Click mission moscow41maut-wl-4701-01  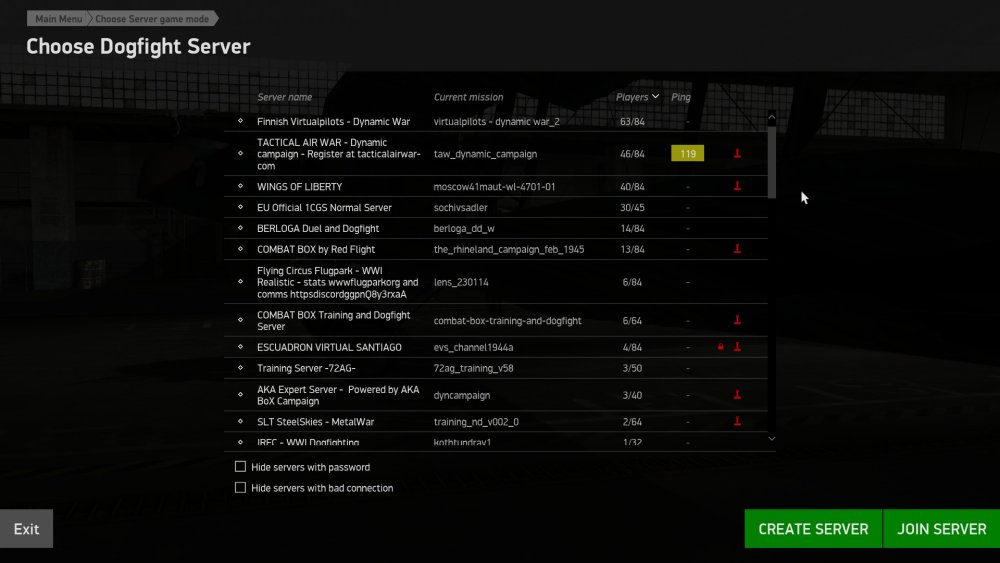(x=494, y=186)
